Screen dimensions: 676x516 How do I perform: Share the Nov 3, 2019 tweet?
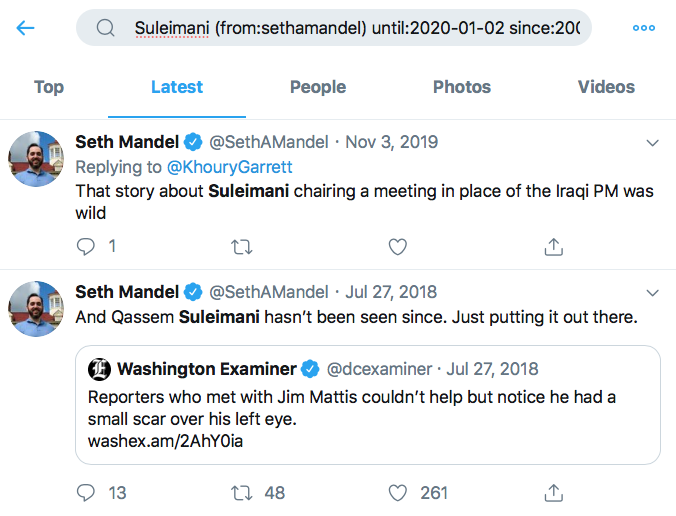[x=552, y=245]
